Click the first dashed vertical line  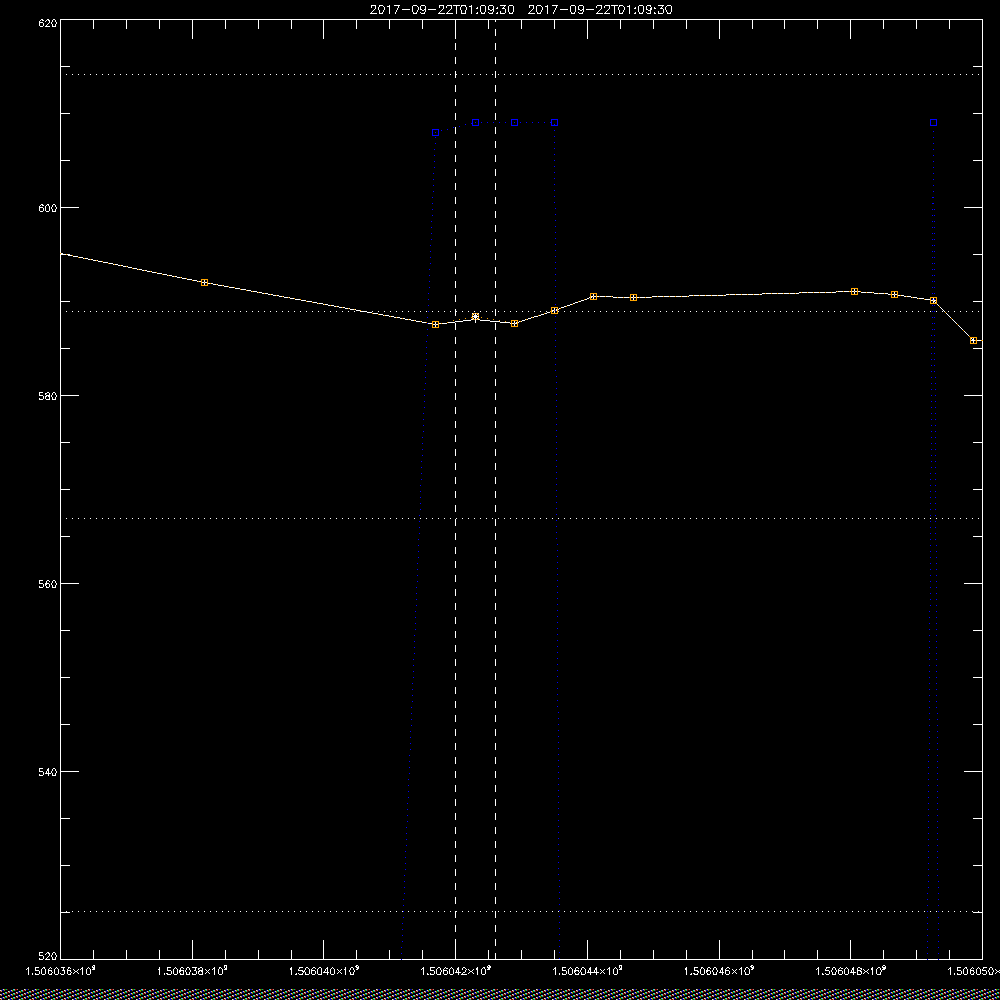[x=455, y=489]
